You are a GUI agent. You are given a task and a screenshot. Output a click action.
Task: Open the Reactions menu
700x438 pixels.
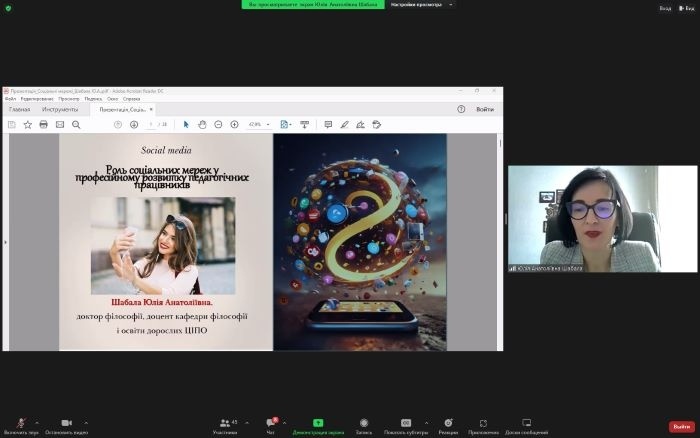coord(448,424)
